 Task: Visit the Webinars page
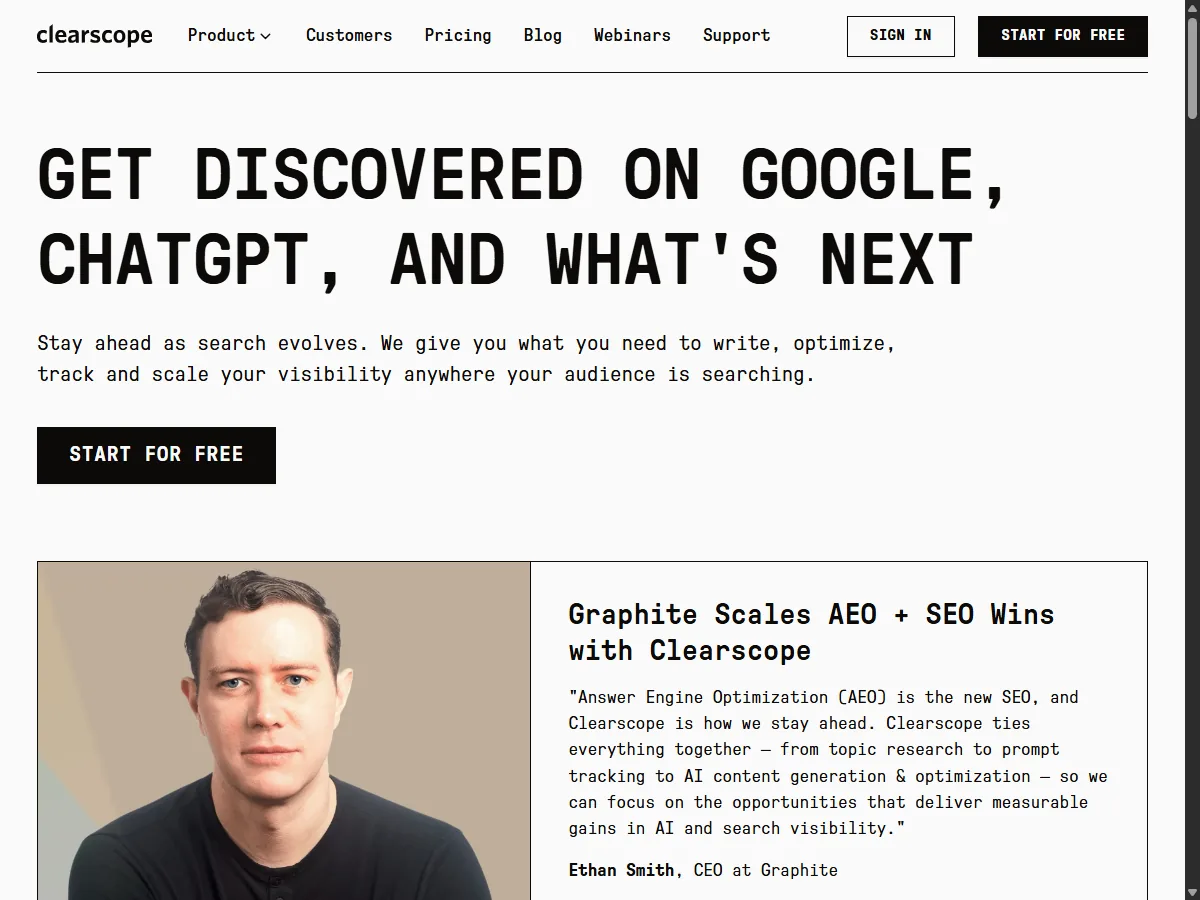tap(632, 35)
